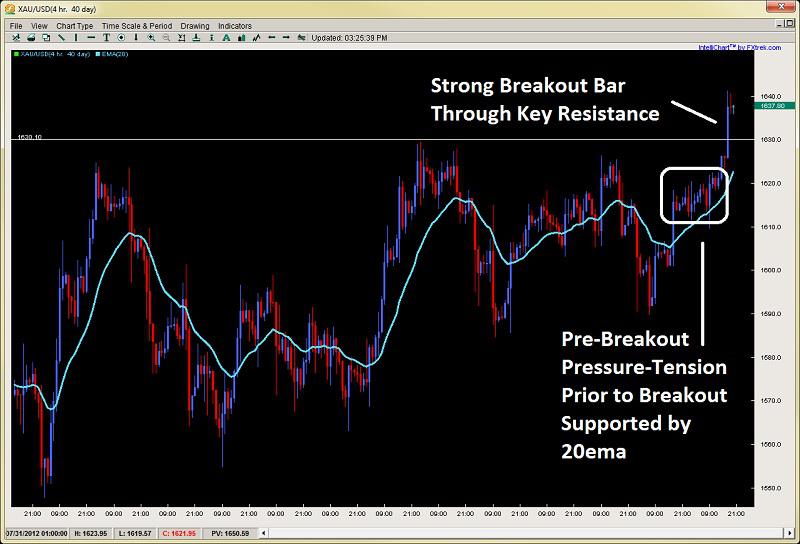Open the File menu

(x=16, y=26)
